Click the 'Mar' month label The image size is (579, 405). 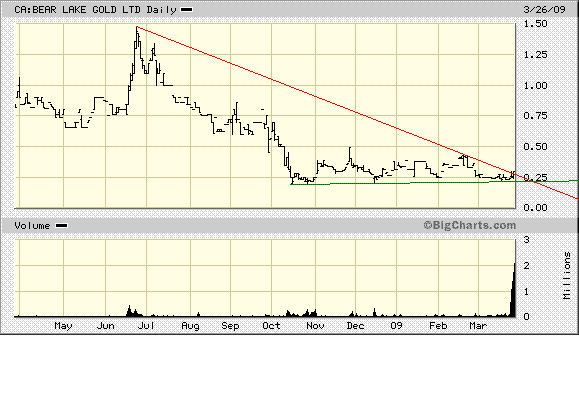[x=478, y=326]
